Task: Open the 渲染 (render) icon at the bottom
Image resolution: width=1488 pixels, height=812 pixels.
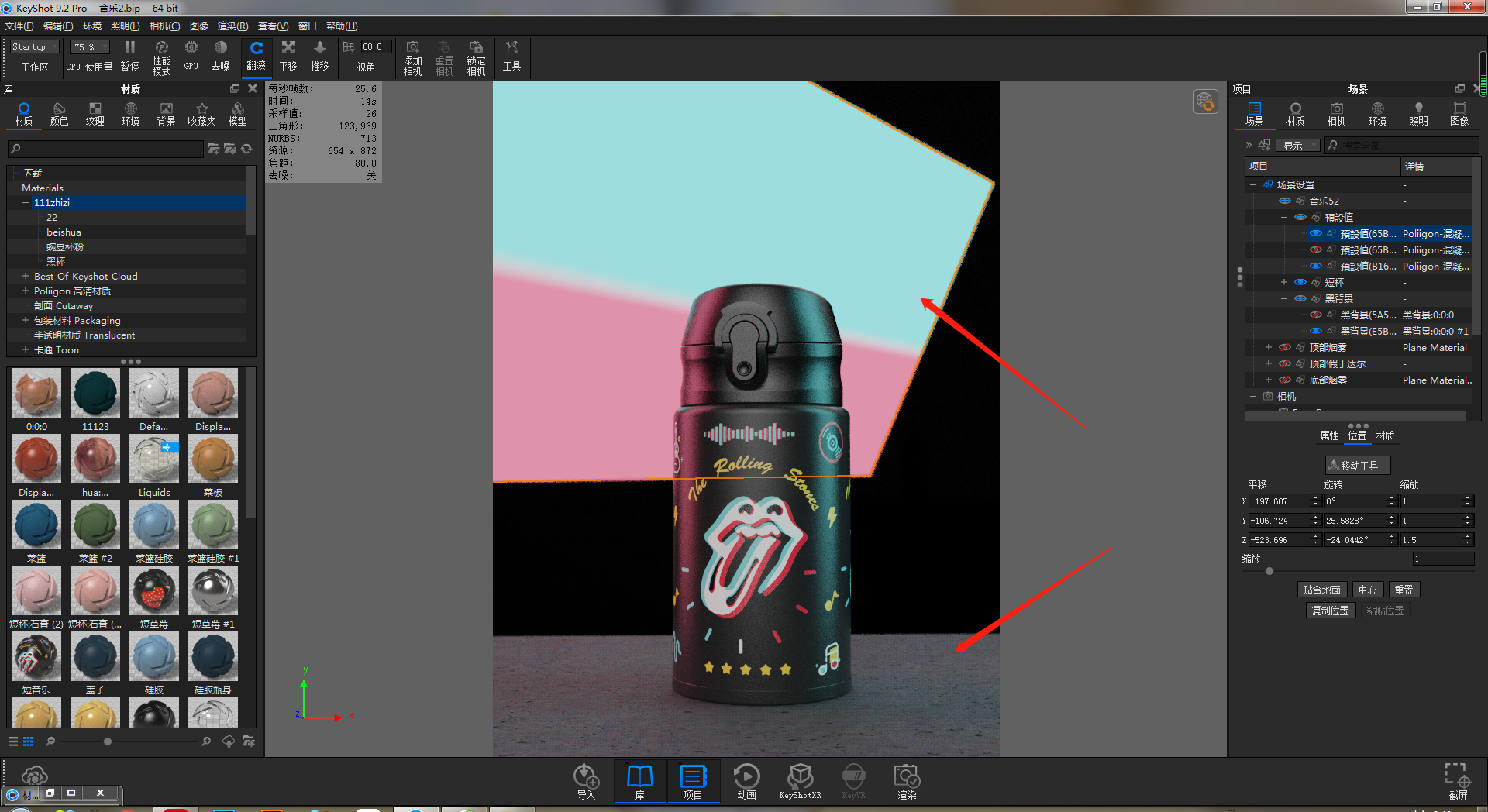Action: [x=905, y=779]
